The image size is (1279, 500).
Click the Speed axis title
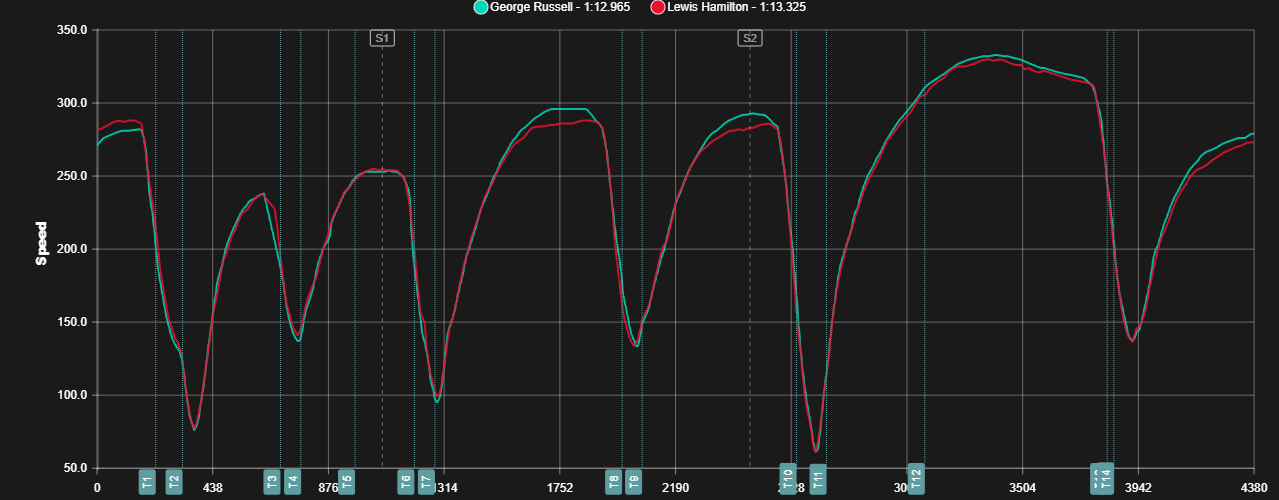(x=41, y=243)
